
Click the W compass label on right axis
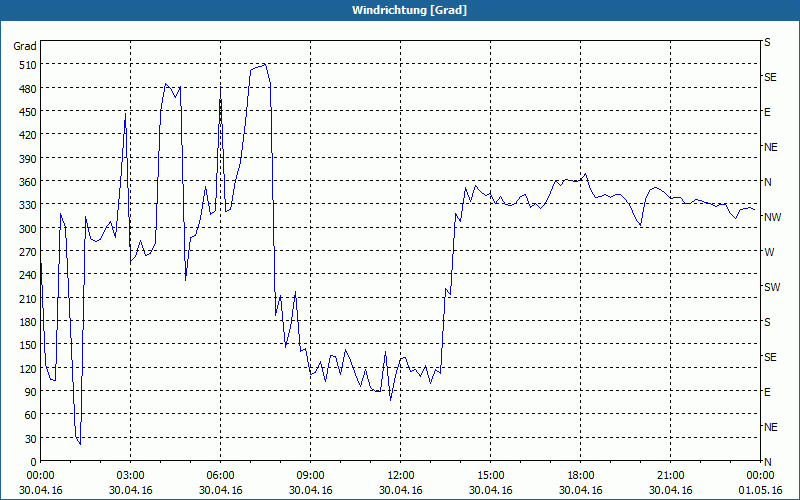click(x=769, y=252)
